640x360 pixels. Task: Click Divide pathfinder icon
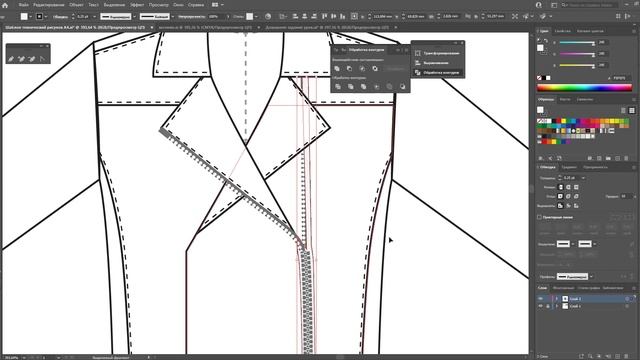pos(338,87)
